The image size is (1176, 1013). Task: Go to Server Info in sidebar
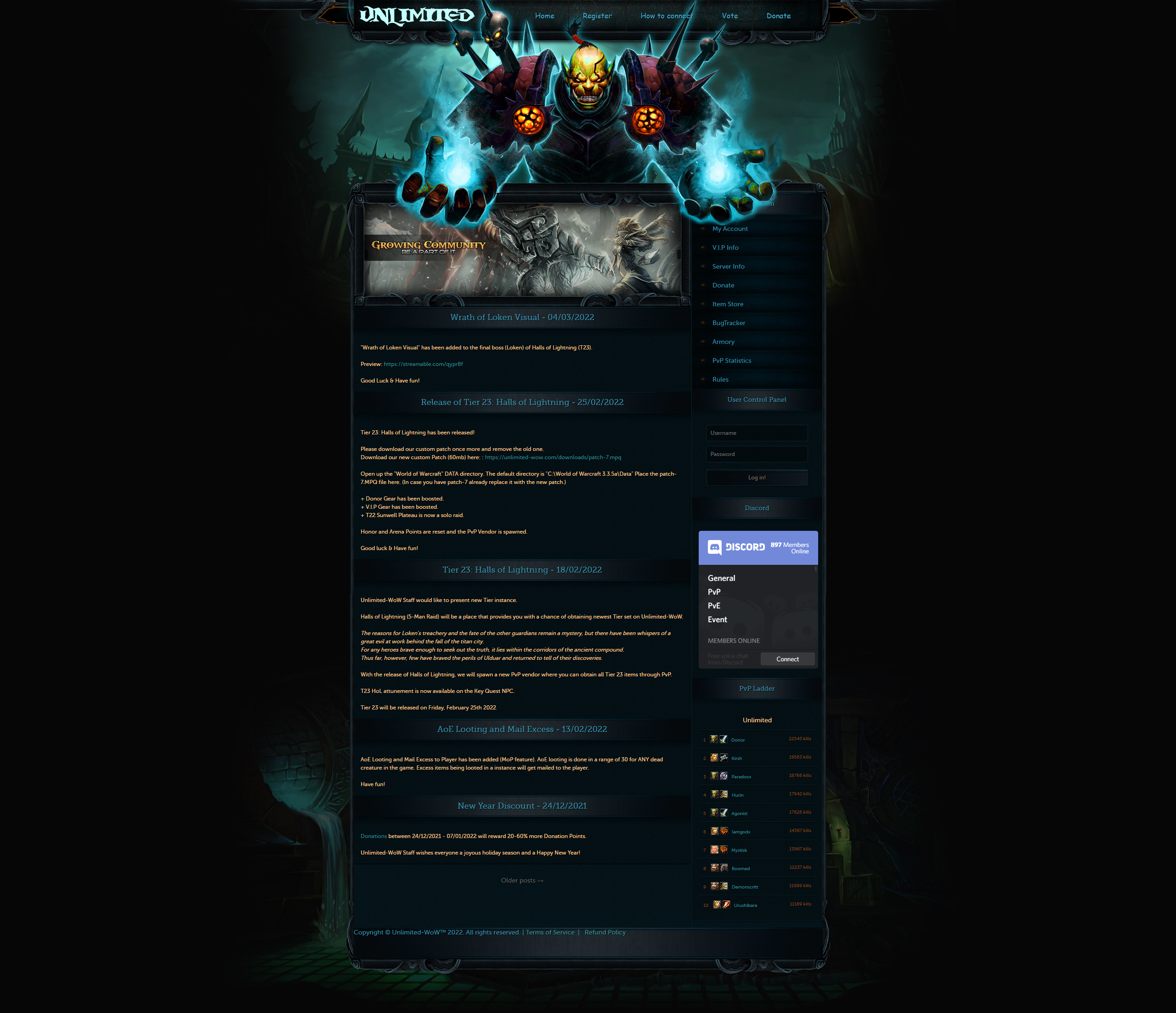(x=728, y=266)
